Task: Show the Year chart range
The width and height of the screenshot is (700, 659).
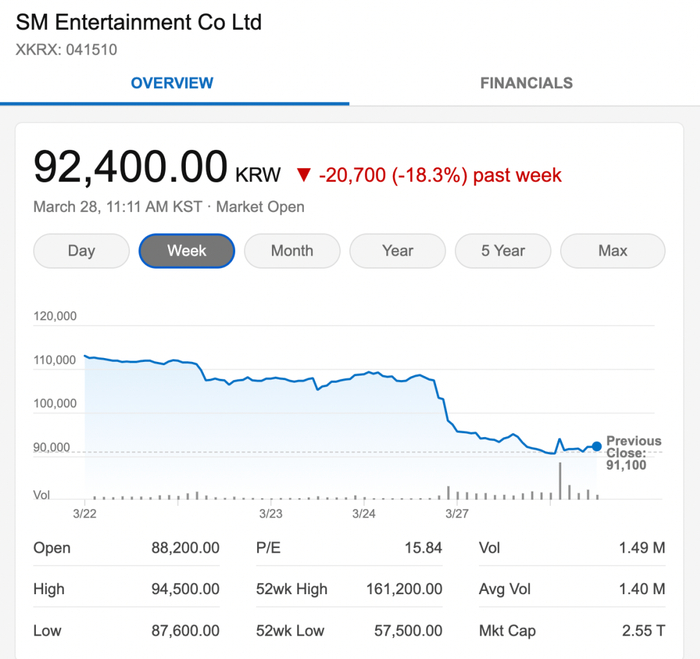Action: pyautogui.click(x=398, y=251)
